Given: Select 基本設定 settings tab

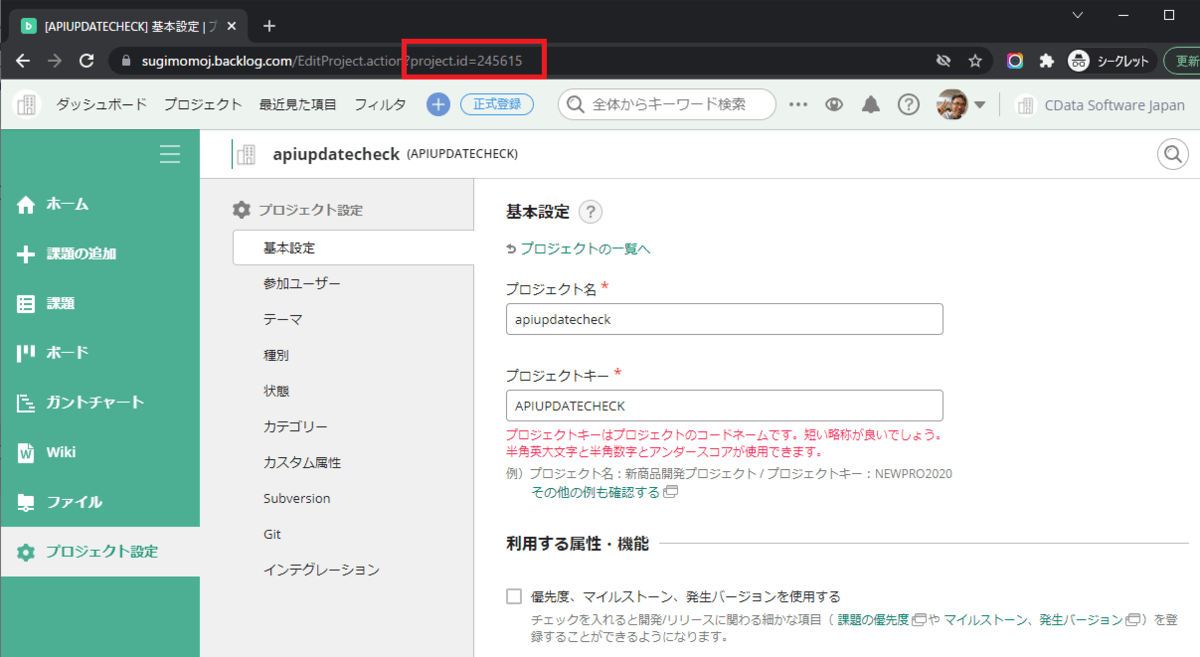Looking at the screenshot, I should coord(353,248).
